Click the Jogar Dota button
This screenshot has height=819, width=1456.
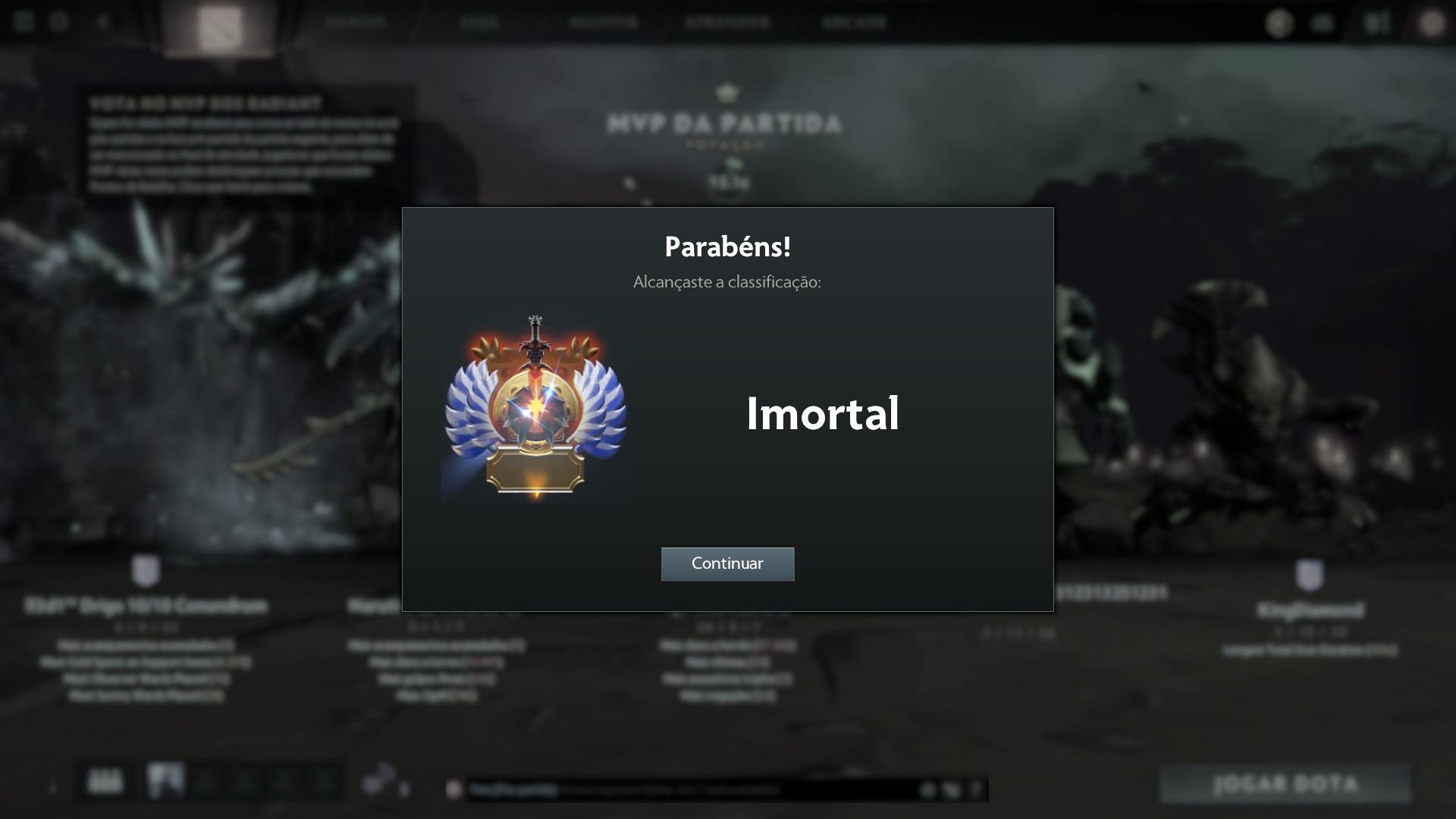pyautogui.click(x=1285, y=783)
